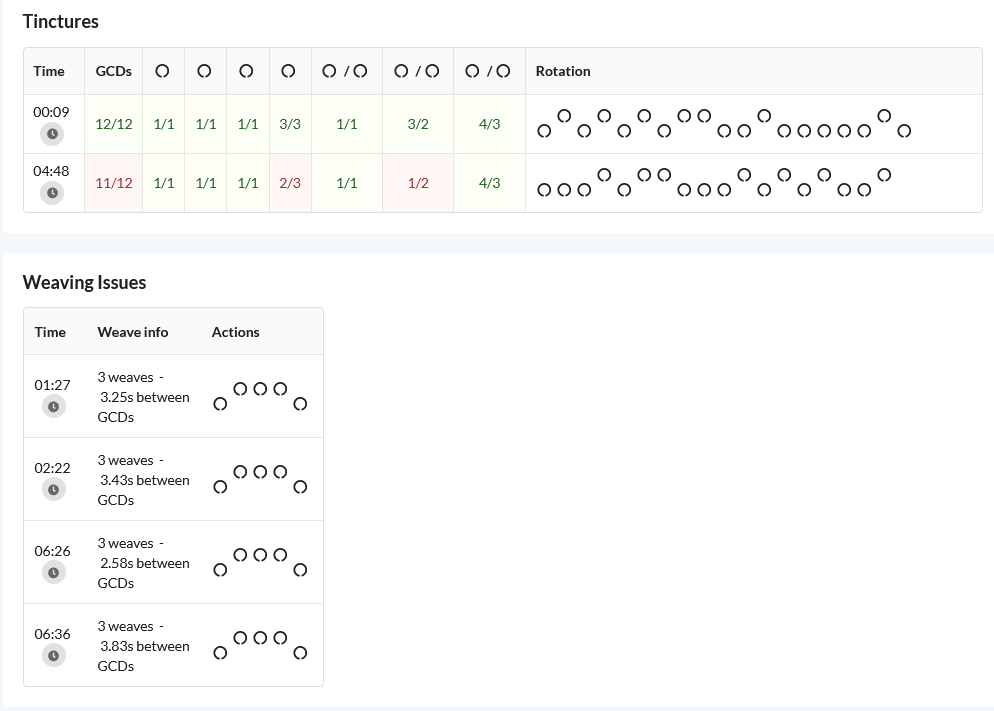Viewport: 994px width, 711px height.
Task: Click the 06:26 timestamp text
Action: (x=53, y=551)
